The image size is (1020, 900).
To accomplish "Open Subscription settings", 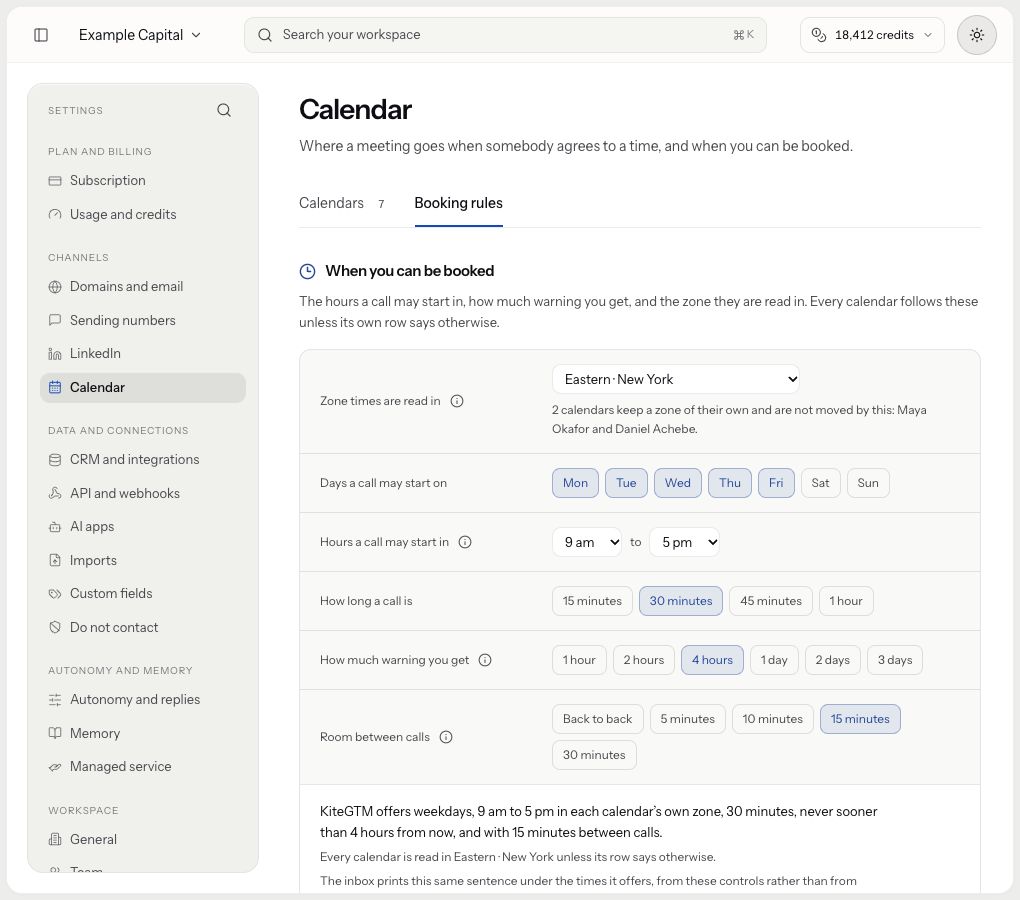I will pyautogui.click(x=143, y=181).
